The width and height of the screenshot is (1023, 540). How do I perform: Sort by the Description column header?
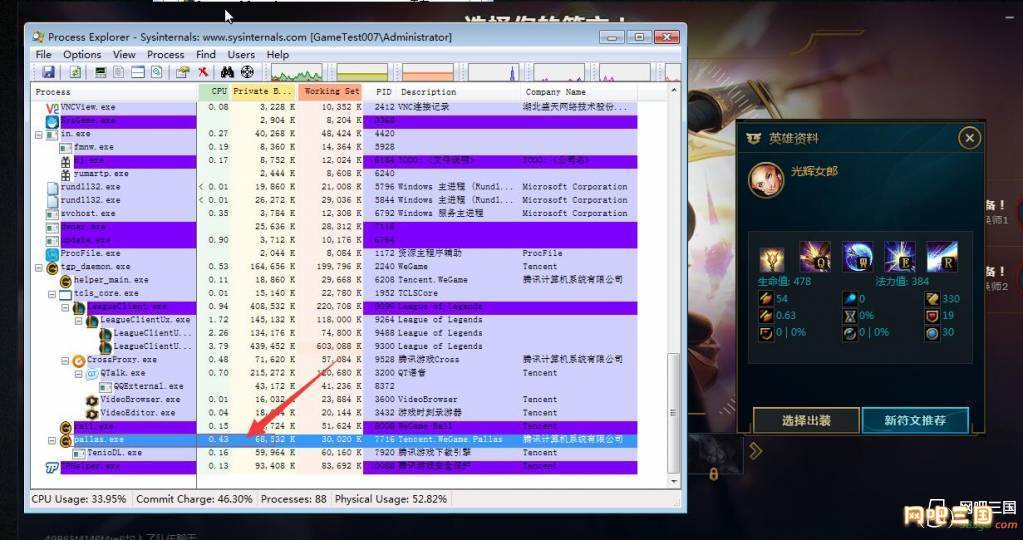[x=458, y=92]
